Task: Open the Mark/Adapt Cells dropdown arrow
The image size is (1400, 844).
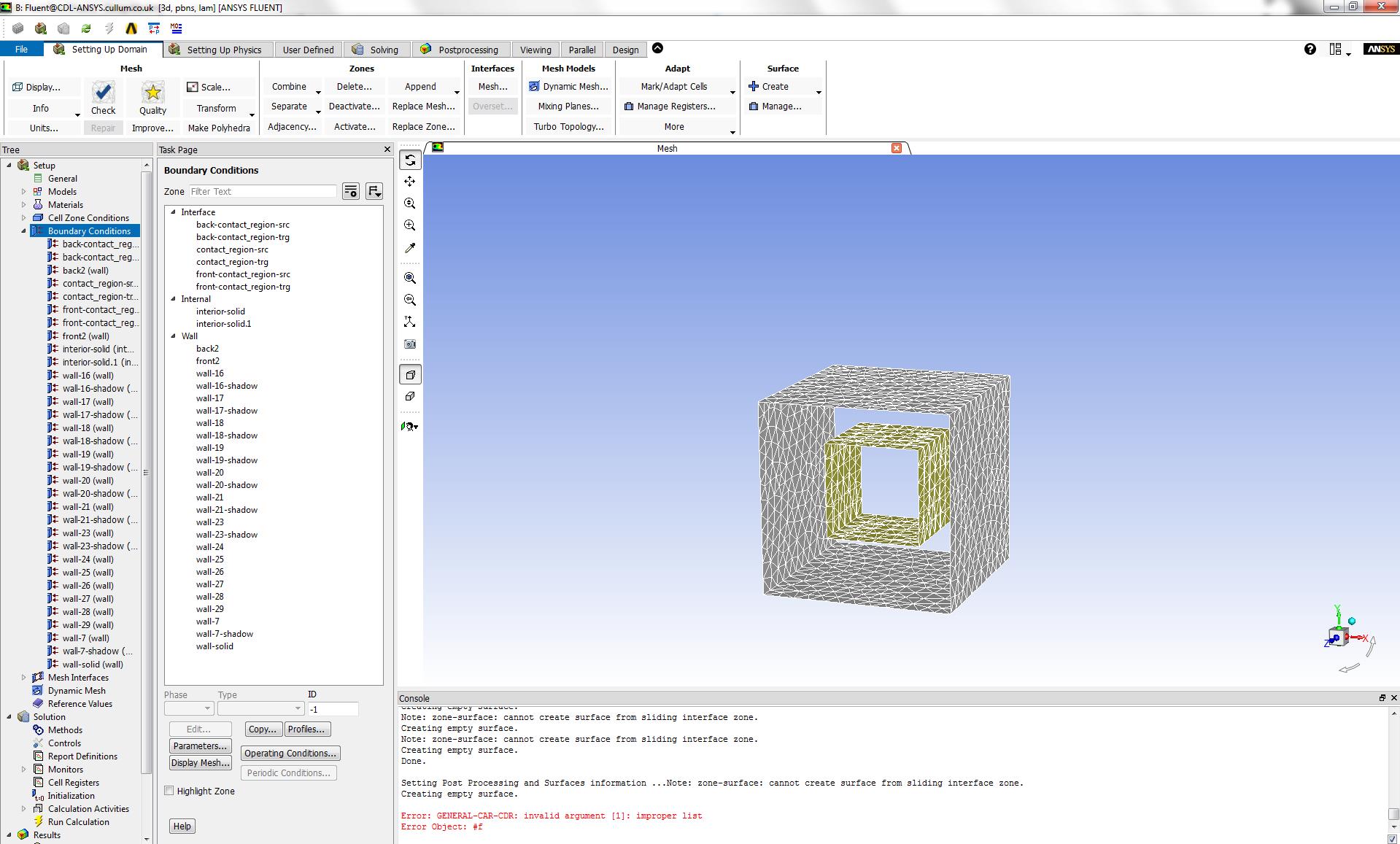Action: (732, 92)
